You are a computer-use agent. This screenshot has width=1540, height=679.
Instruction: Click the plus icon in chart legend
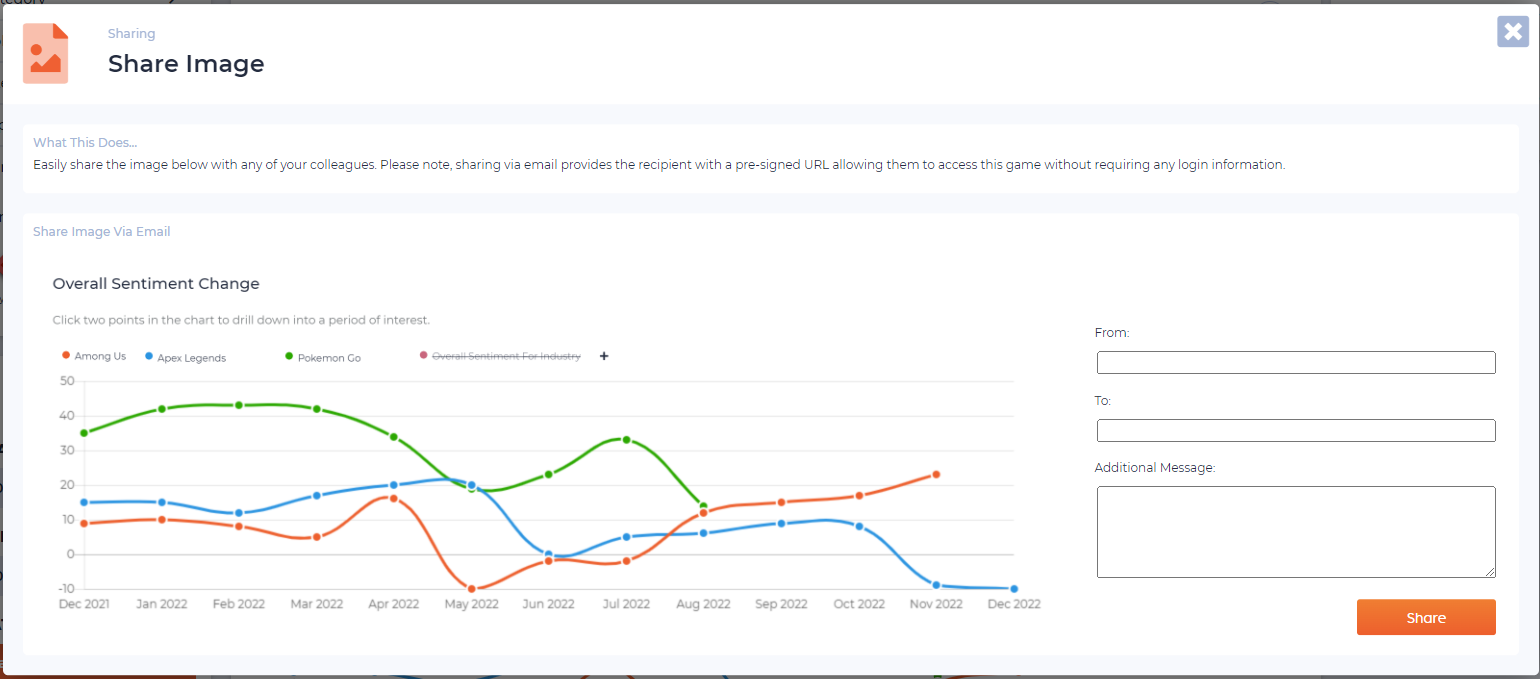coord(603,356)
